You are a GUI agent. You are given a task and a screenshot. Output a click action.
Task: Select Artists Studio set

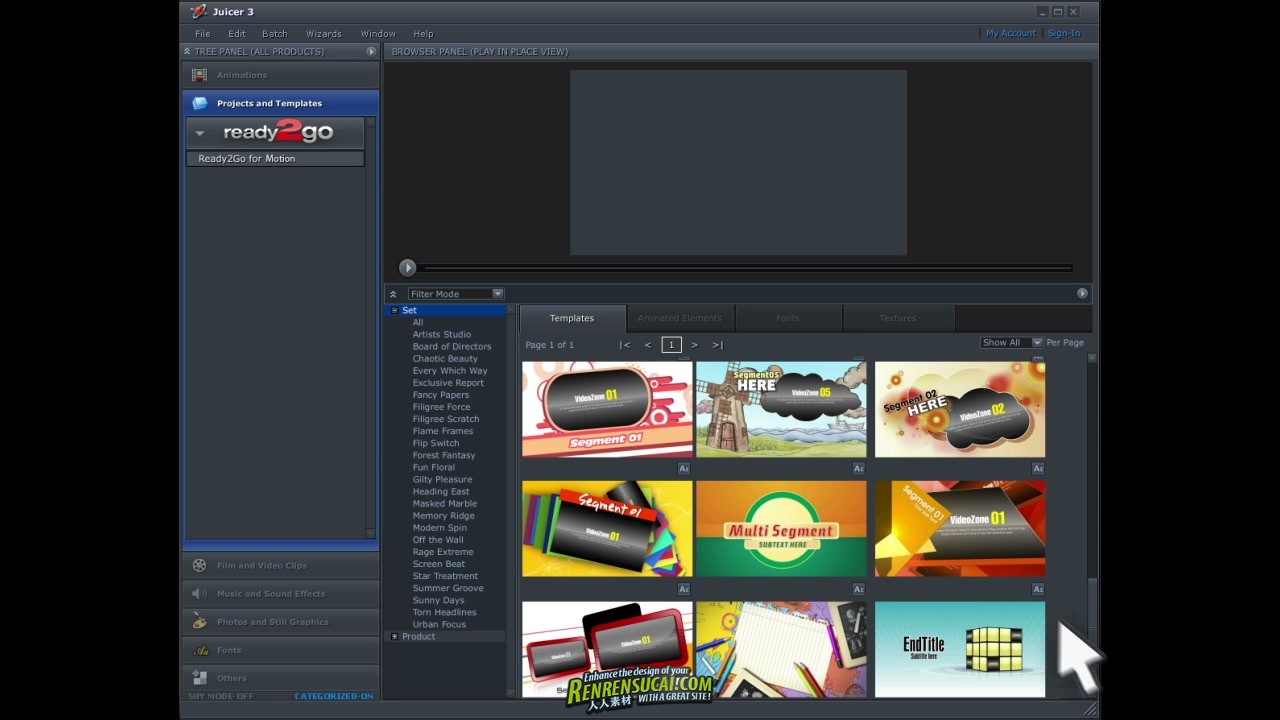(442, 334)
